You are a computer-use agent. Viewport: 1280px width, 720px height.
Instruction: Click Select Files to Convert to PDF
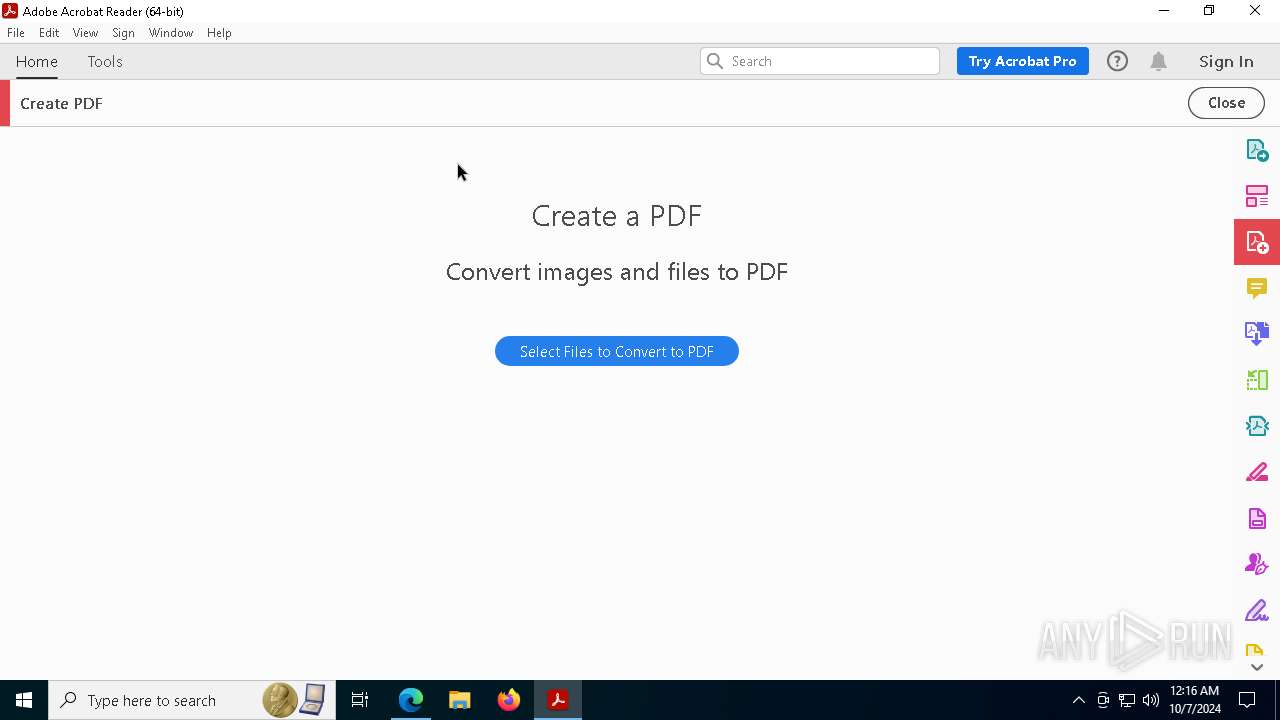(x=617, y=351)
